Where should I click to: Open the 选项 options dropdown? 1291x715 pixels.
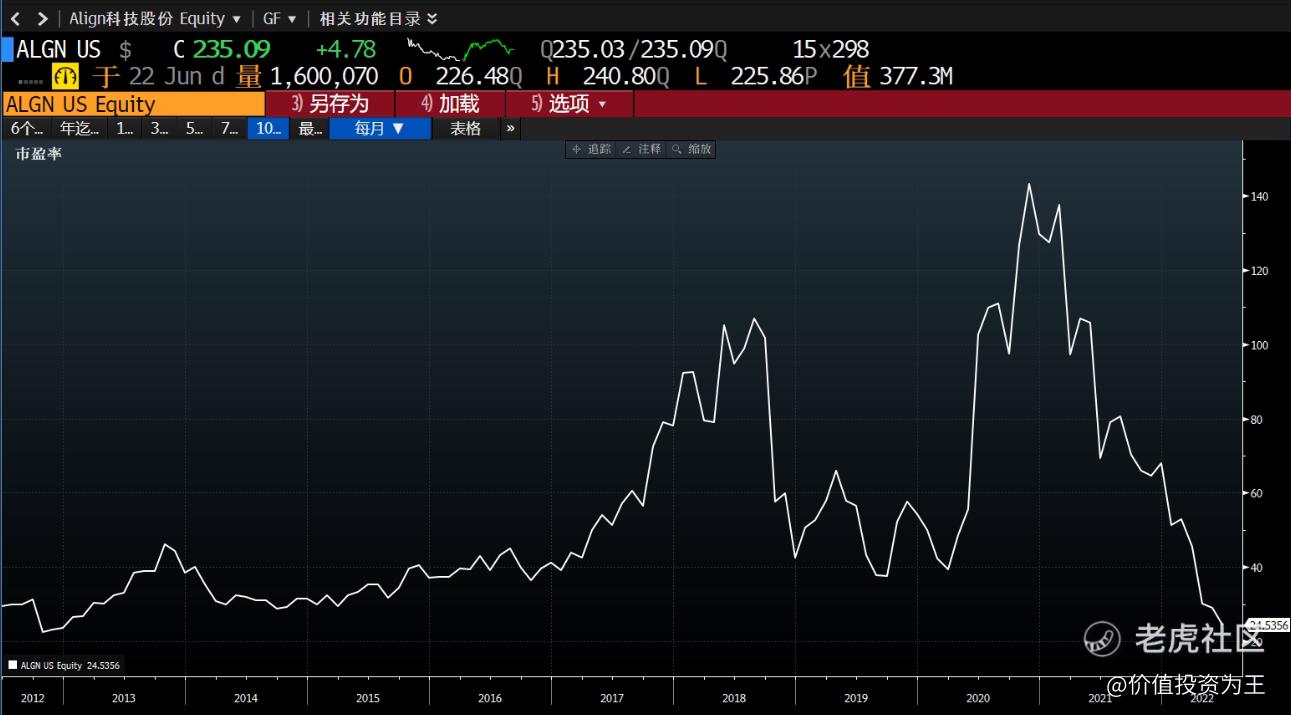click(569, 104)
